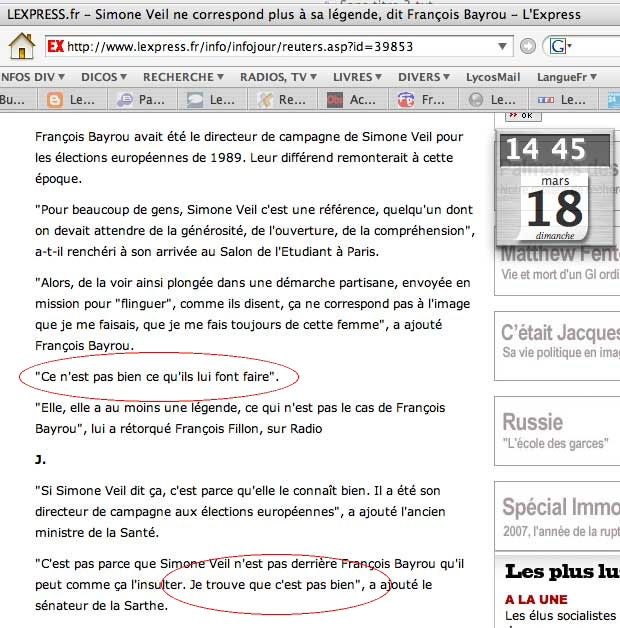
Task: Open the Google search engine selector icon
Action: pos(560,46)
